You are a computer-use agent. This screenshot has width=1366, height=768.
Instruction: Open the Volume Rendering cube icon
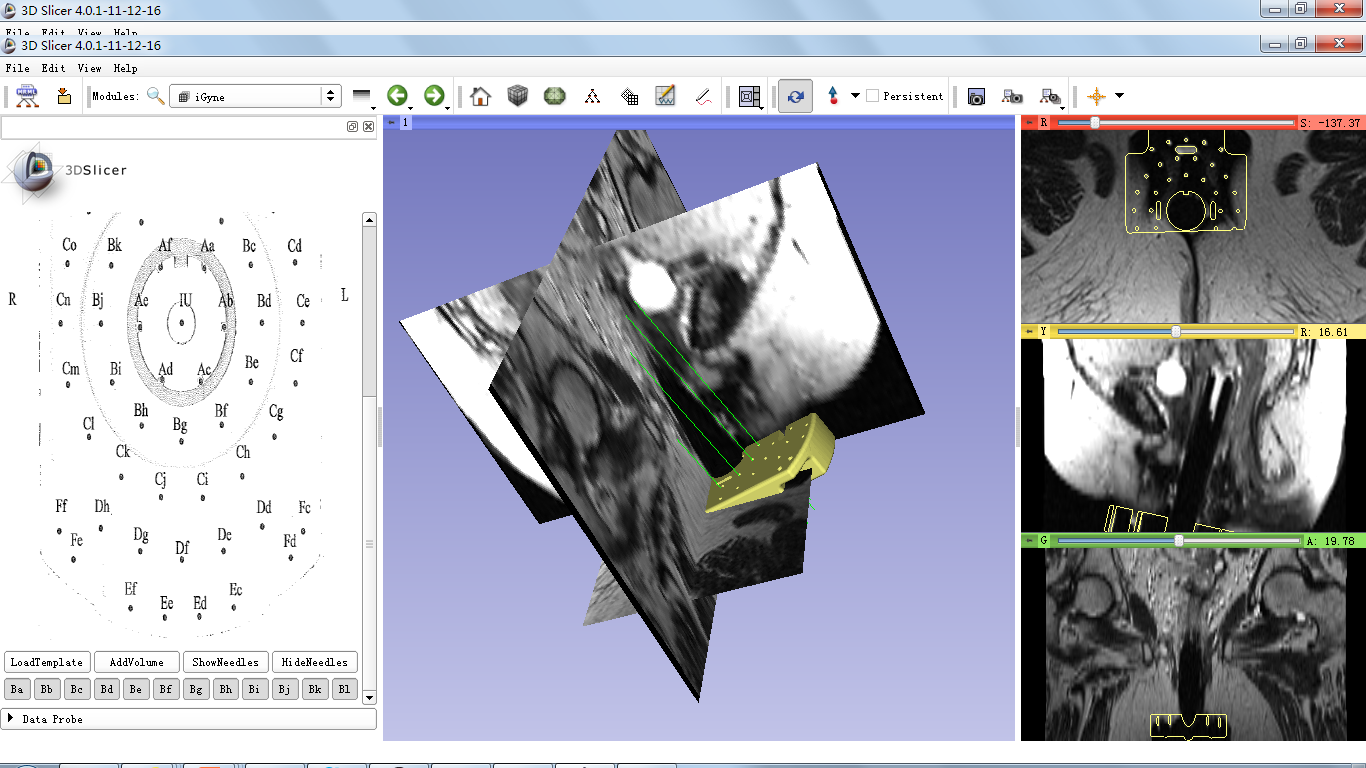(517, 96)
